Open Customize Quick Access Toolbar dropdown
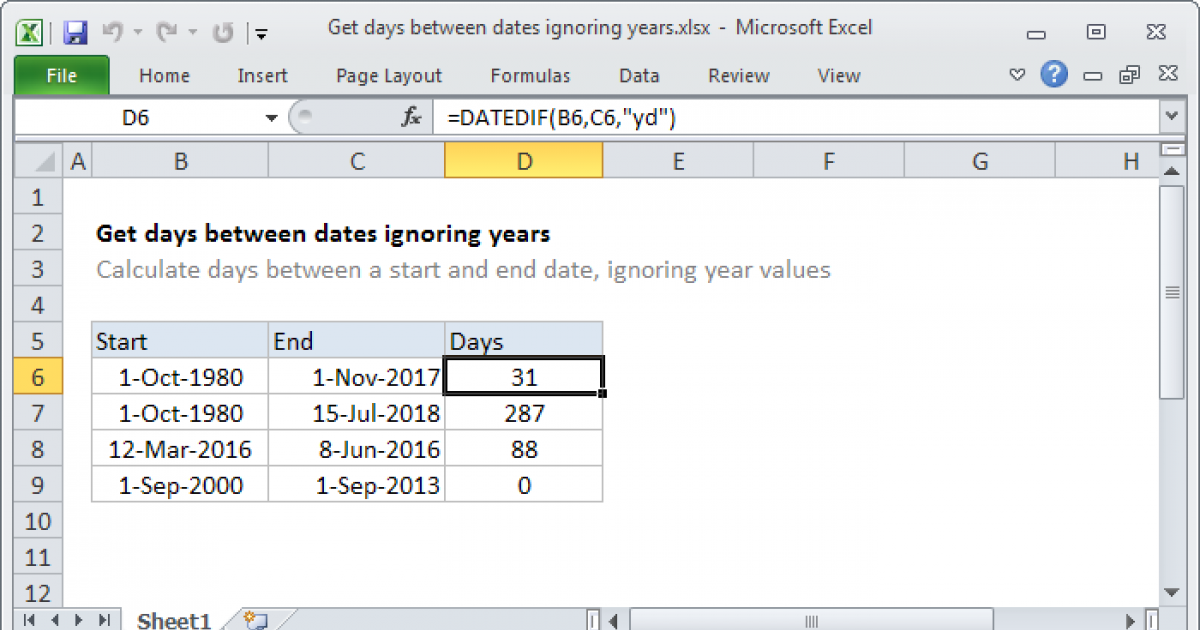The image size is (1200, 630). tap(260, 33)
